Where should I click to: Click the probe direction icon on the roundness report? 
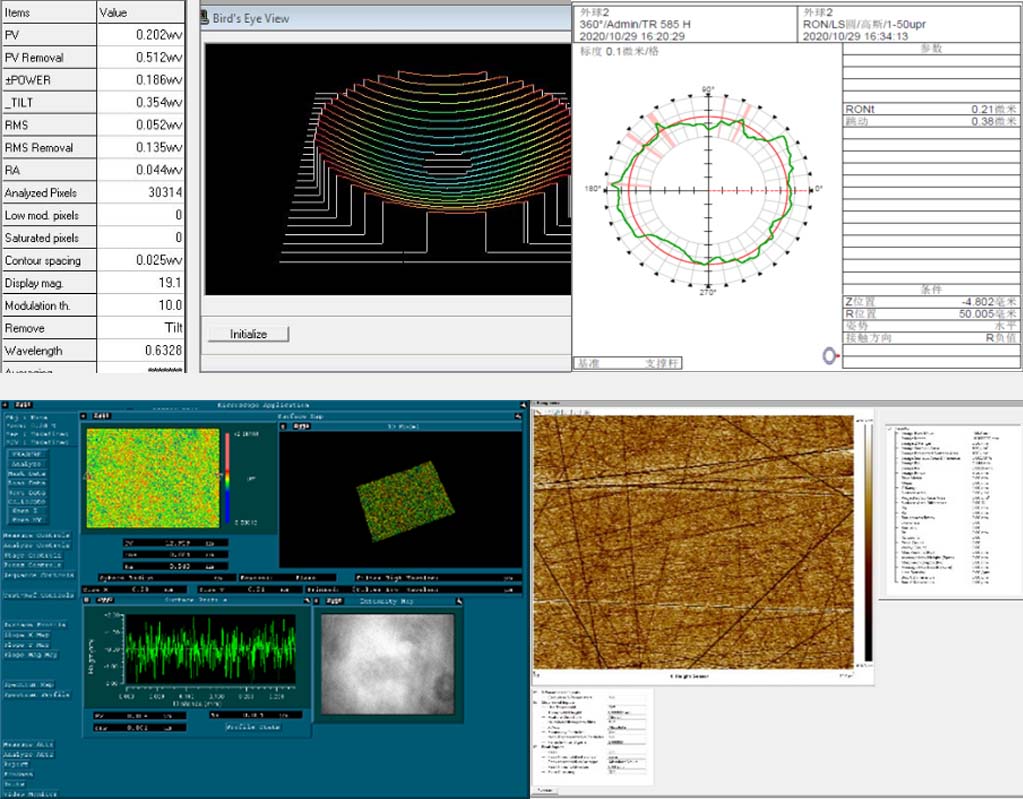pyautogui.click(x=831, y=353)
